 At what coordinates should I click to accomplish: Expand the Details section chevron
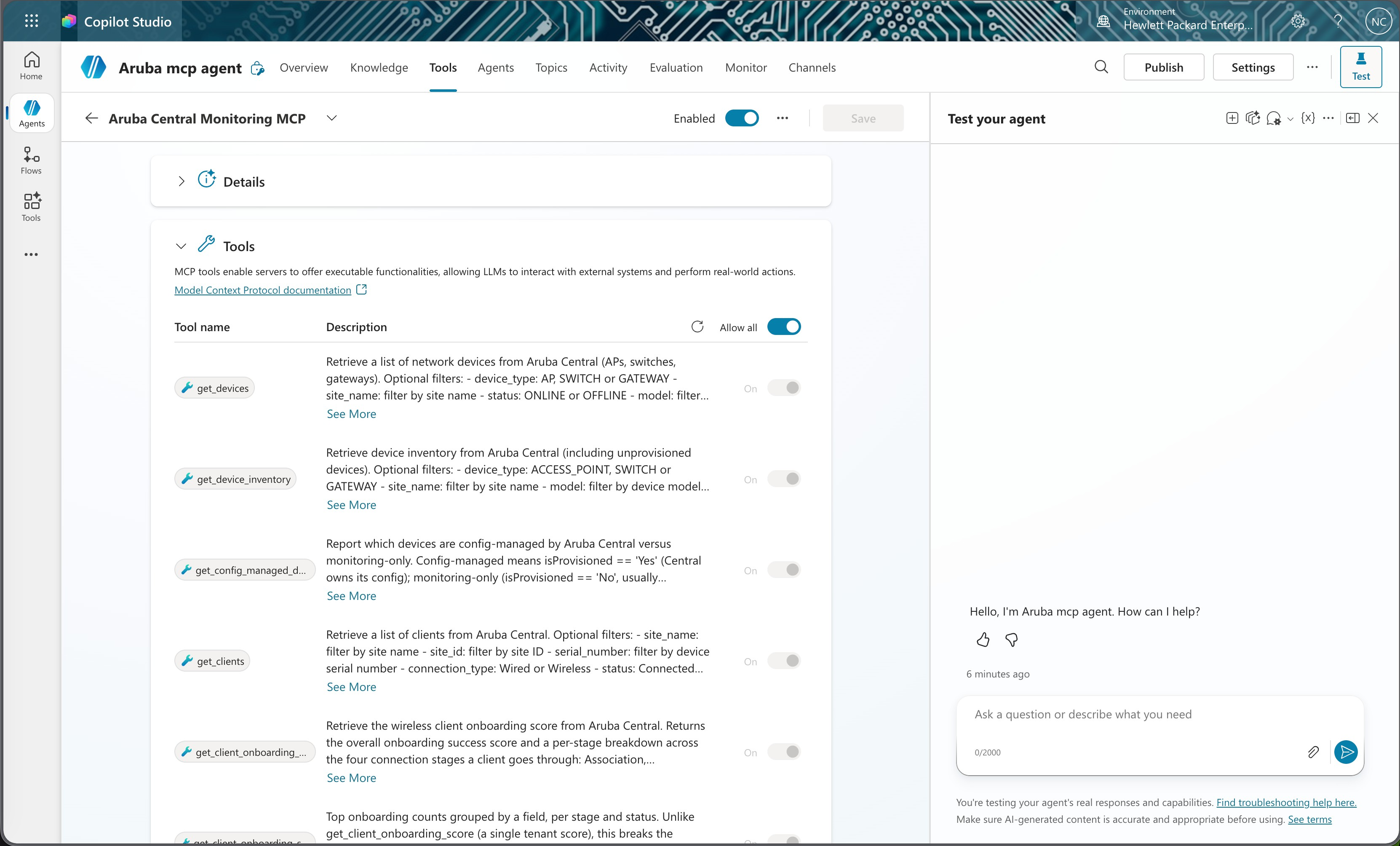pos(181,181)
